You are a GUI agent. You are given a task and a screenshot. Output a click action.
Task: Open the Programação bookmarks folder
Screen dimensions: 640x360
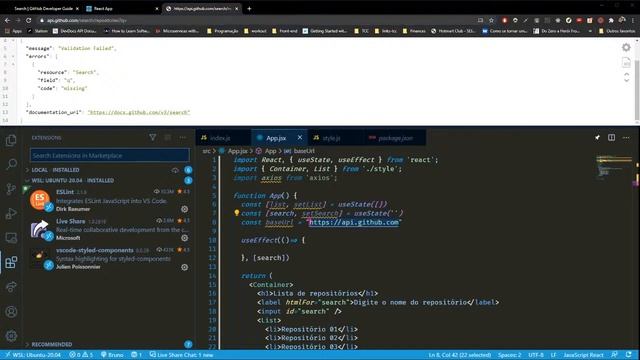click(x=222, y=31)
